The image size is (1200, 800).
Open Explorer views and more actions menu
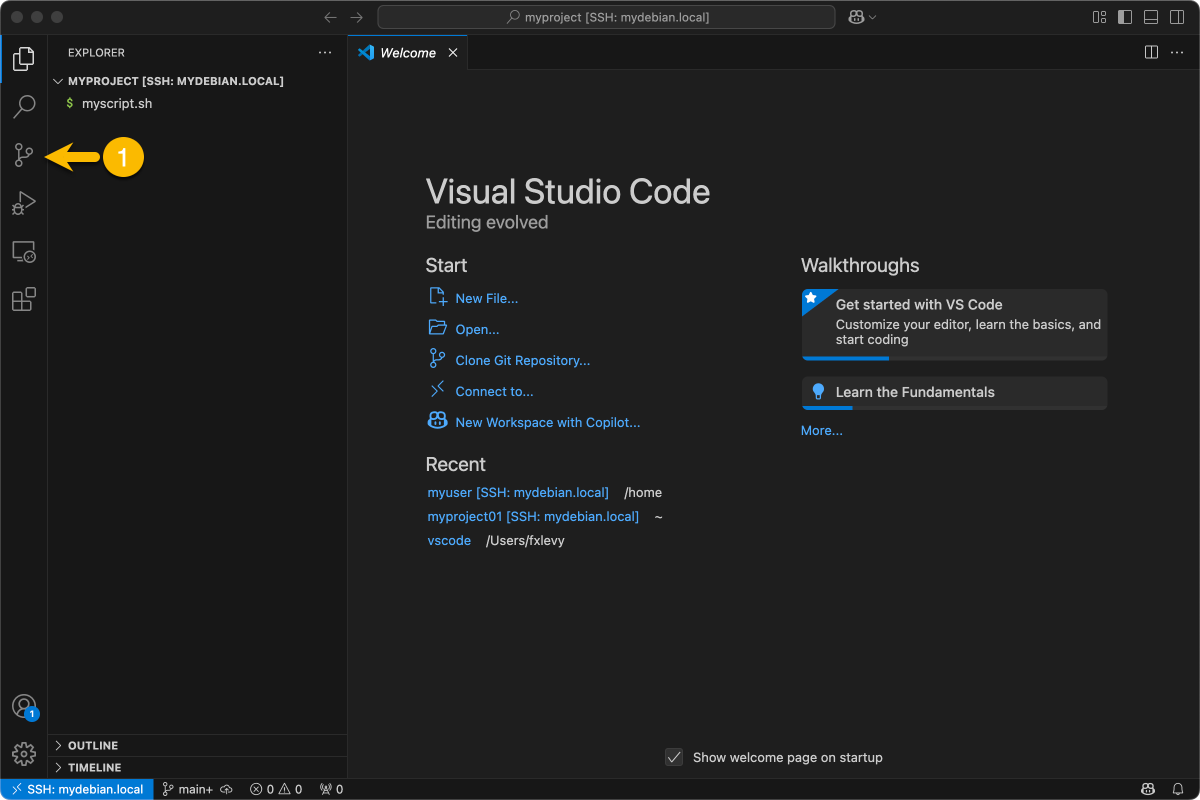coord(324,52)
